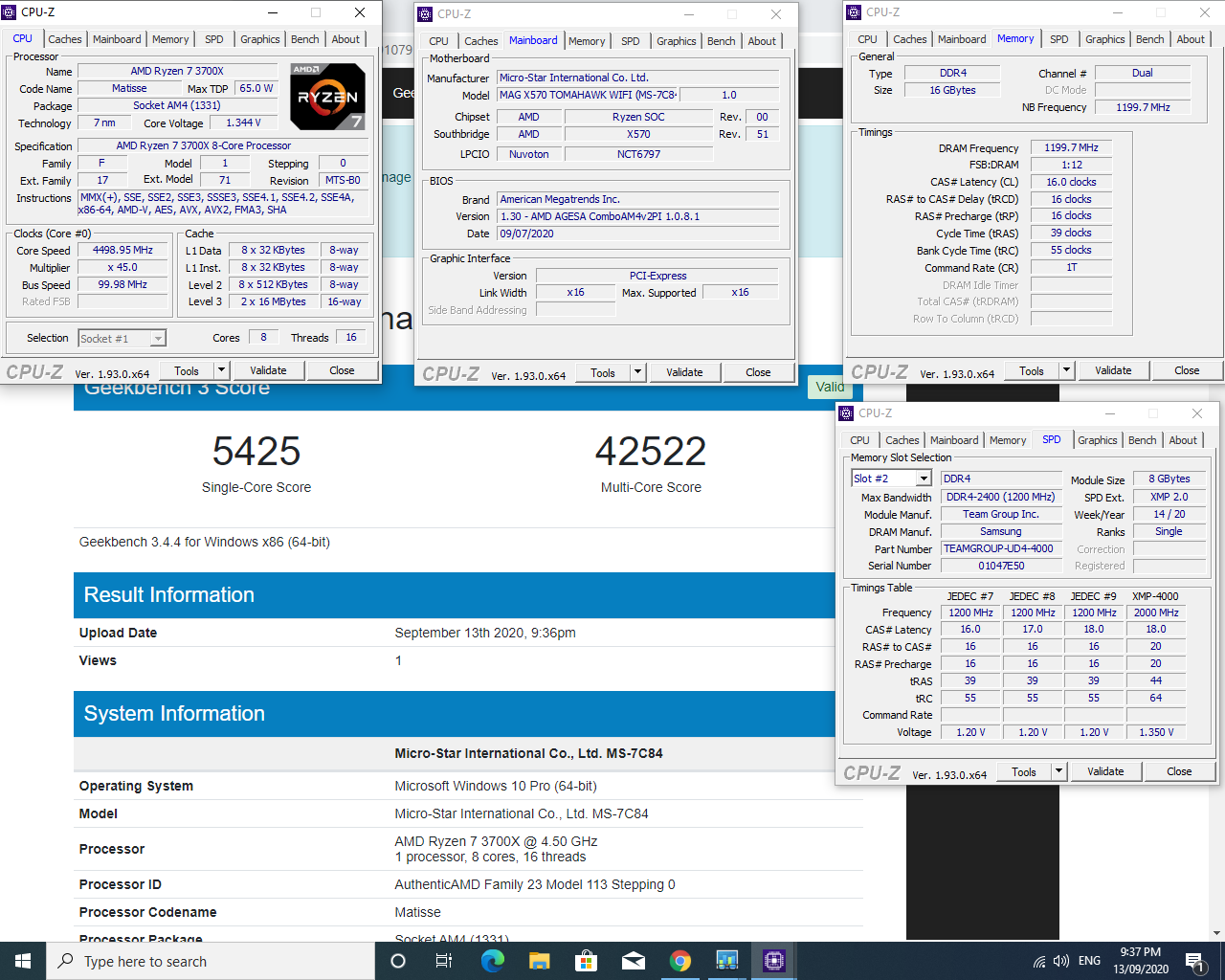Image resolution: width=1225 pixels, height=980 pixels.
Task: Open Microsoft Store from the taskbar
Action: click(586, 961)
